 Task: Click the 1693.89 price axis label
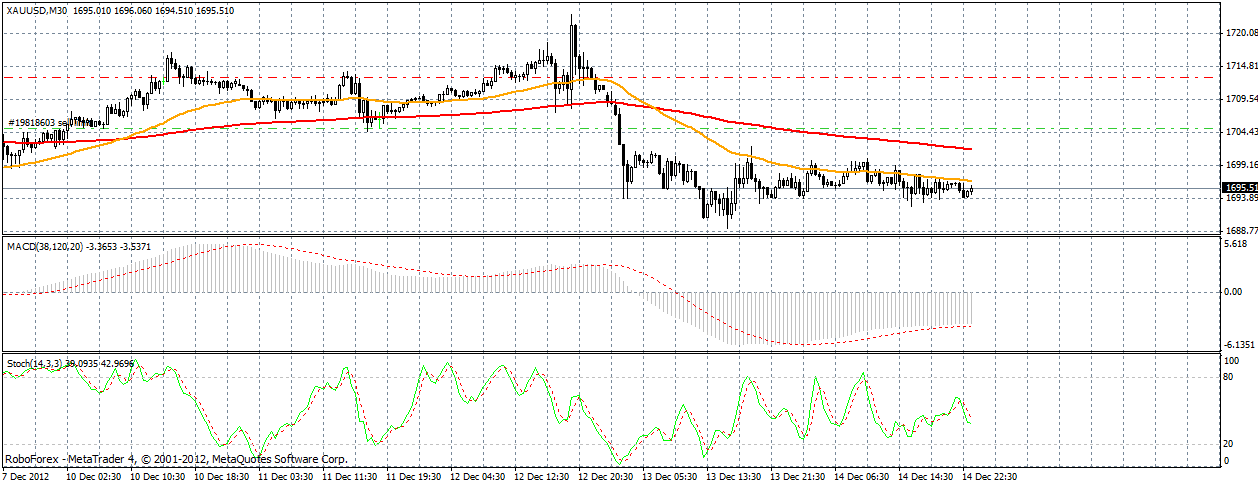(x=1240, y=198)
